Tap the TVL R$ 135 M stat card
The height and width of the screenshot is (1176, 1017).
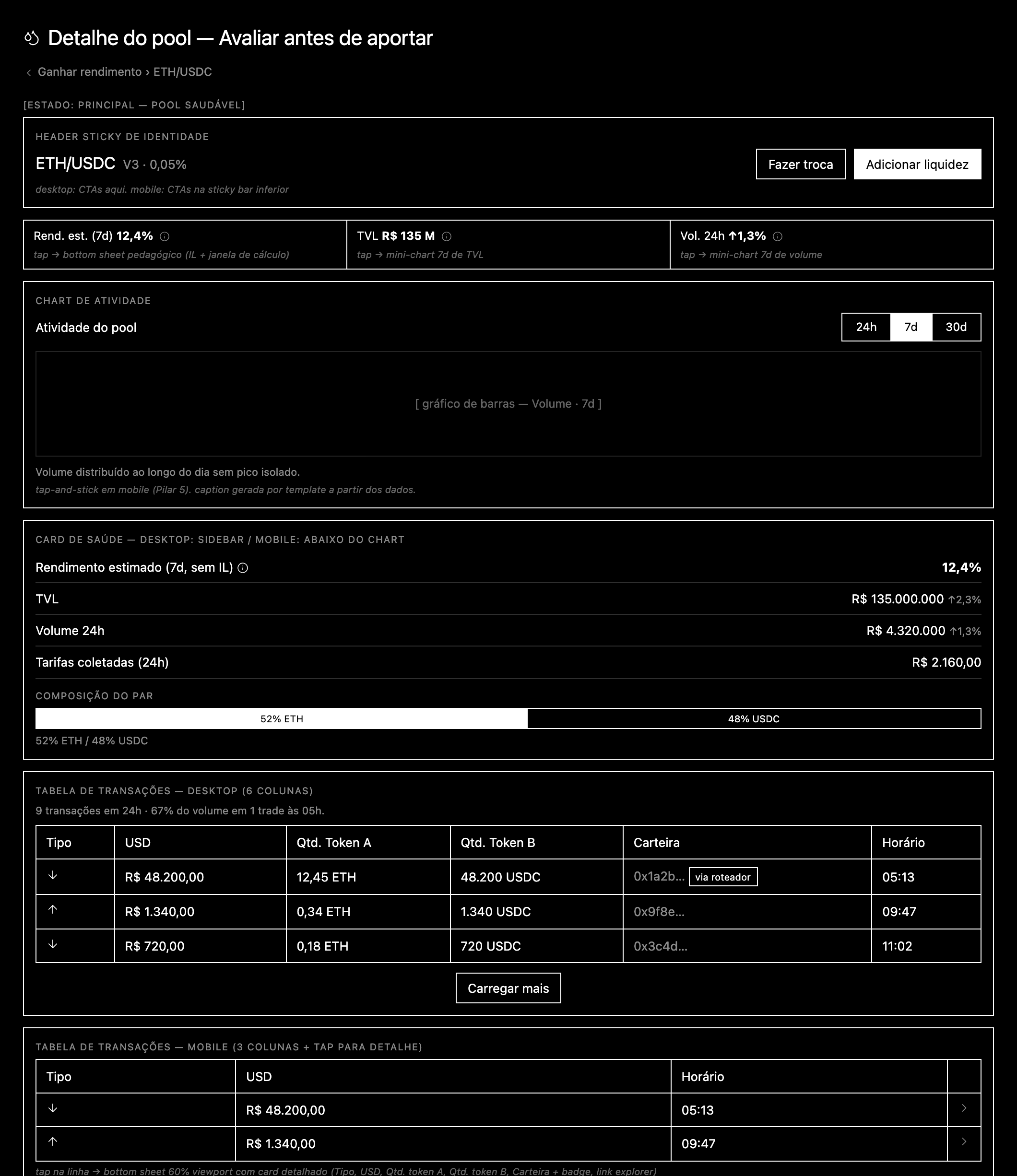[508, 245]
